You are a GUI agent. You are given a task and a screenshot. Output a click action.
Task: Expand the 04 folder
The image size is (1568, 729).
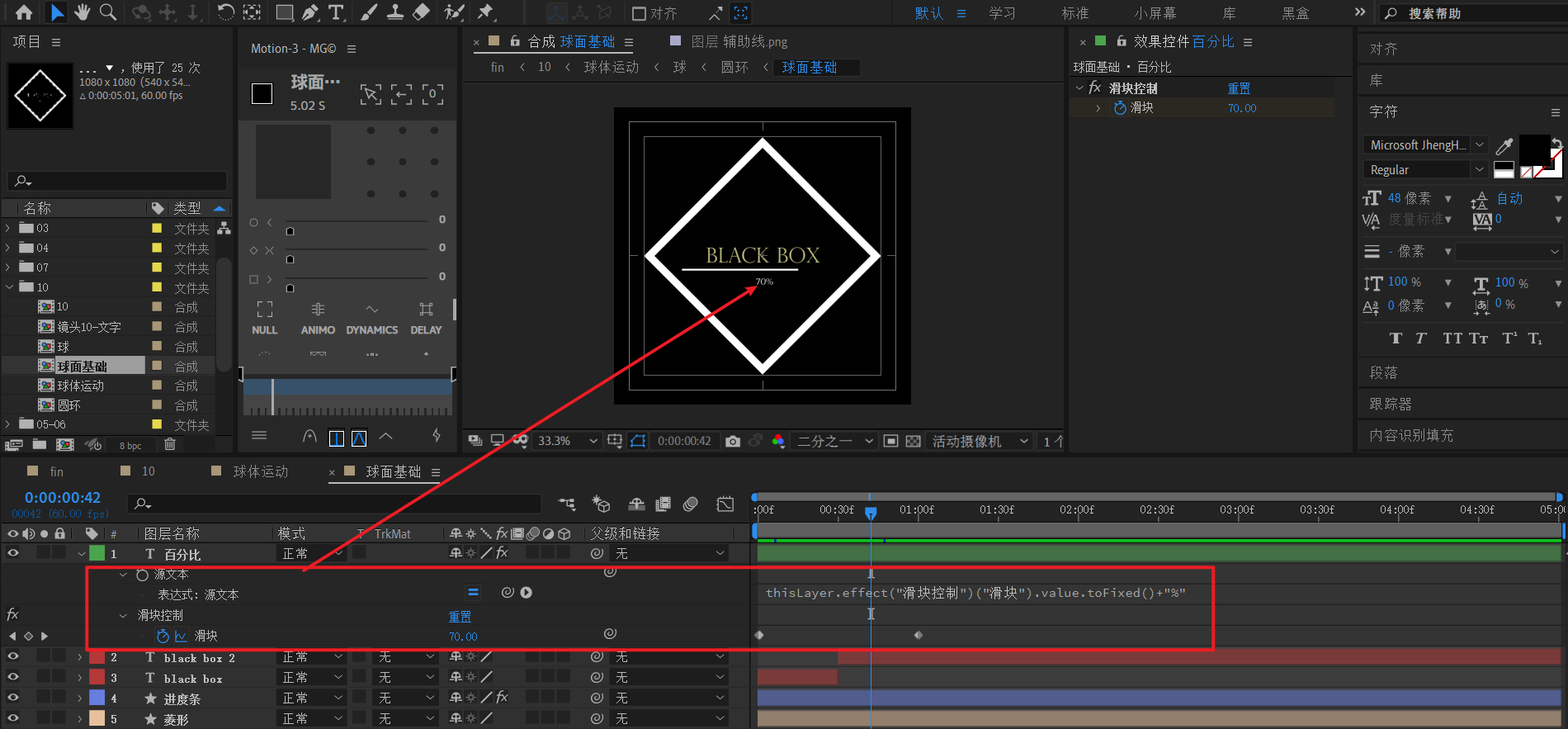(x=9, y=248)
